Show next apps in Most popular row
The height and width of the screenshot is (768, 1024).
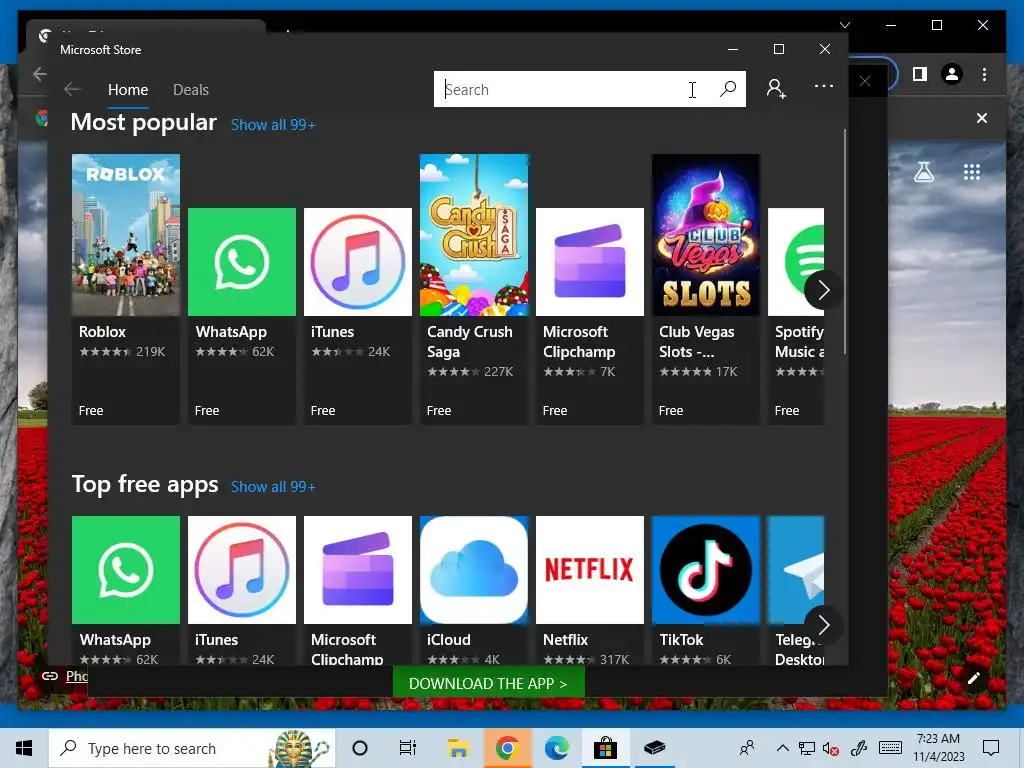(x=823, y=289)
